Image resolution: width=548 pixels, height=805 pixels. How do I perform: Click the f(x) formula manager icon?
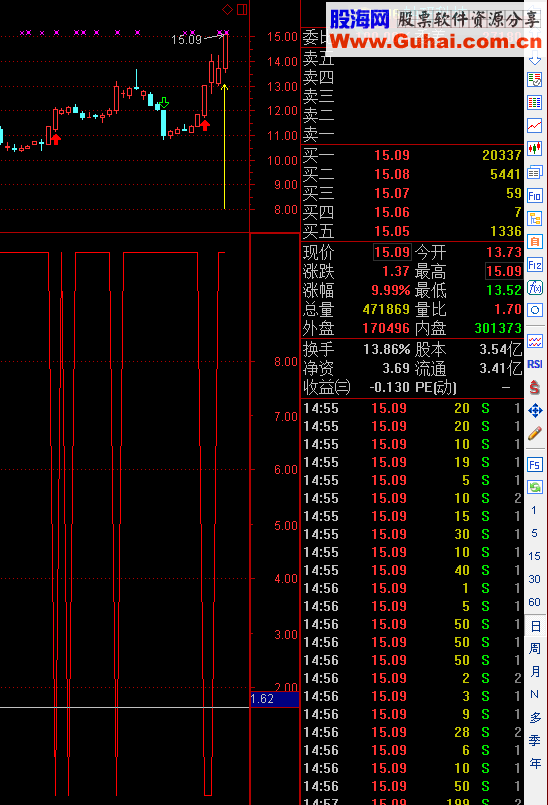pos(535,288)
